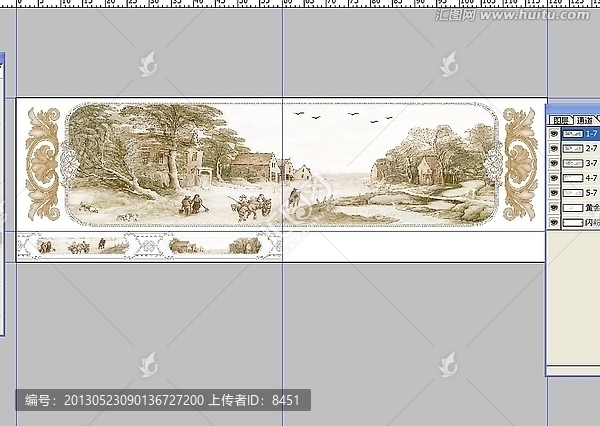
Task: Hide the 黄金 channel eye icon
Action: pyautogui.click(x=554, y=208)
